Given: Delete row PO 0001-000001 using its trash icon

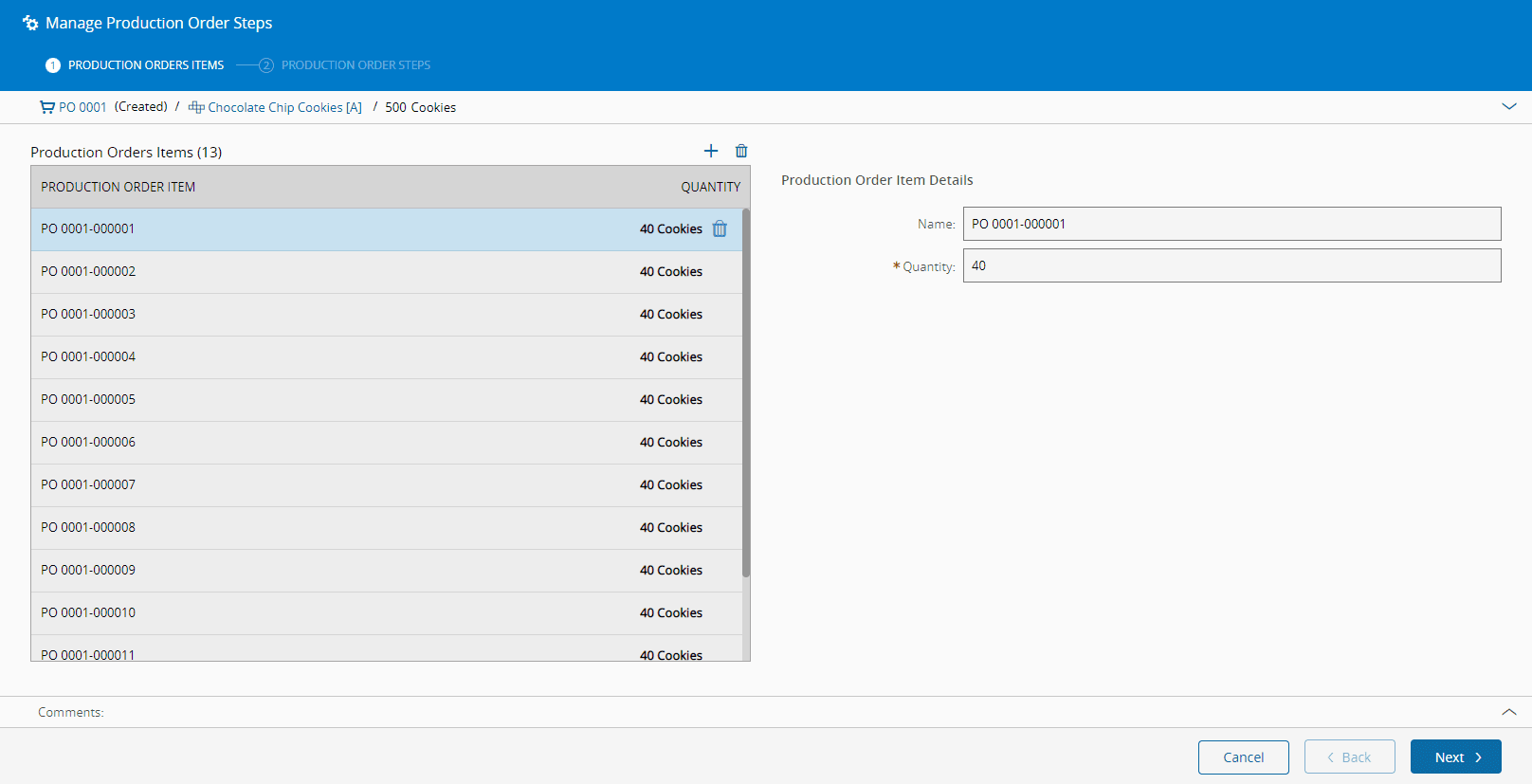Looking at the screenshot, I should tap(720, 228).
